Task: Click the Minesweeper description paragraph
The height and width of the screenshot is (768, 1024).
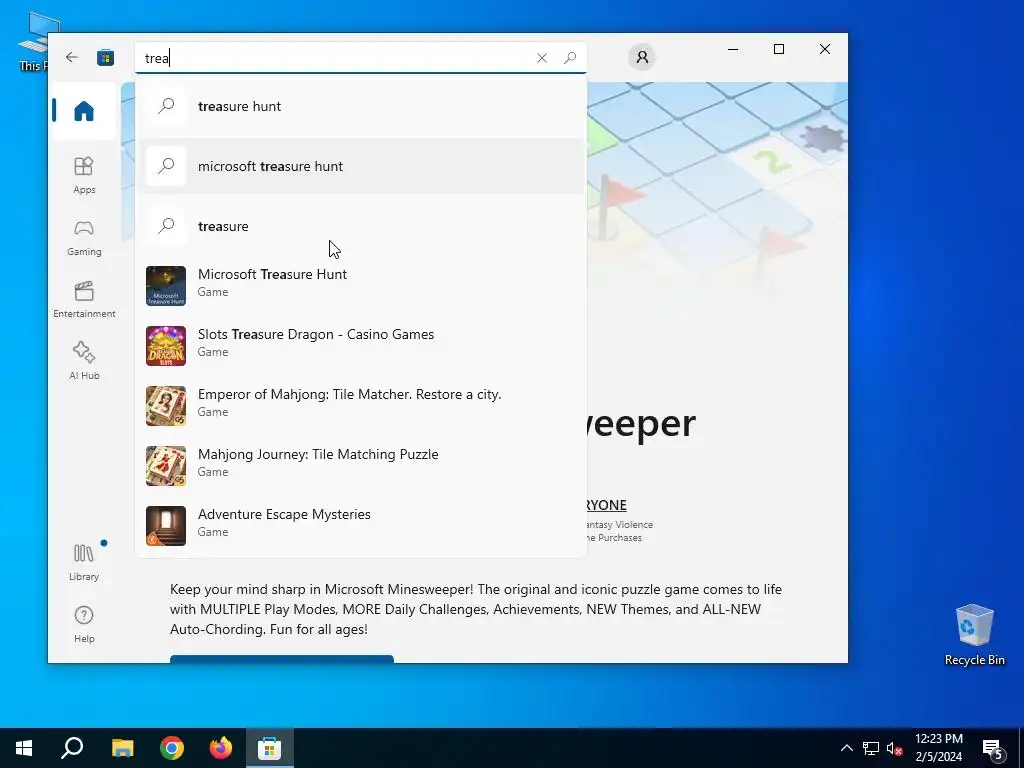Action: click(x=475, y=609)
